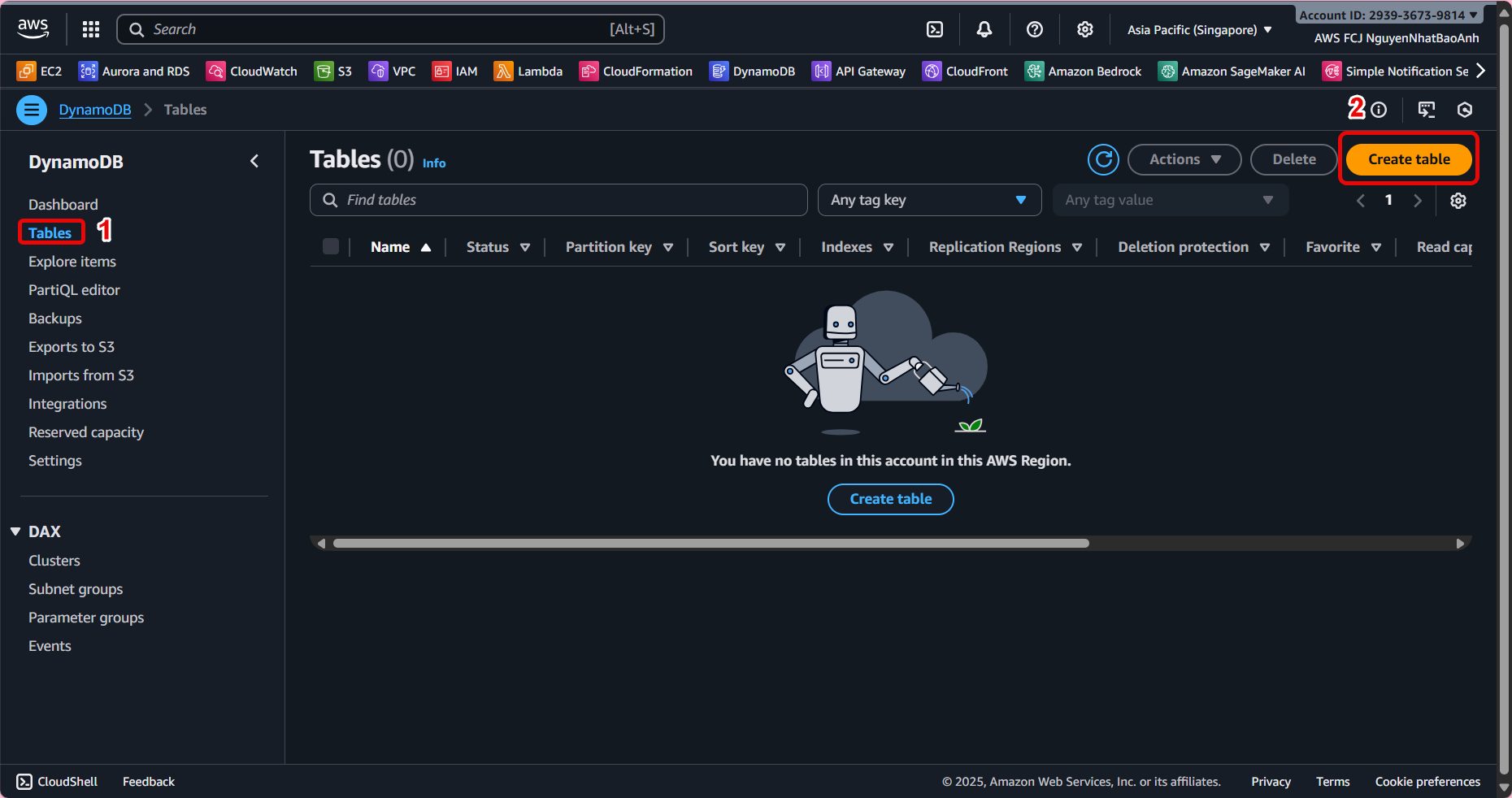The image size is (1512, 798).
Task: Open the Any tag value dropdown
Action: coord(1170,200)
